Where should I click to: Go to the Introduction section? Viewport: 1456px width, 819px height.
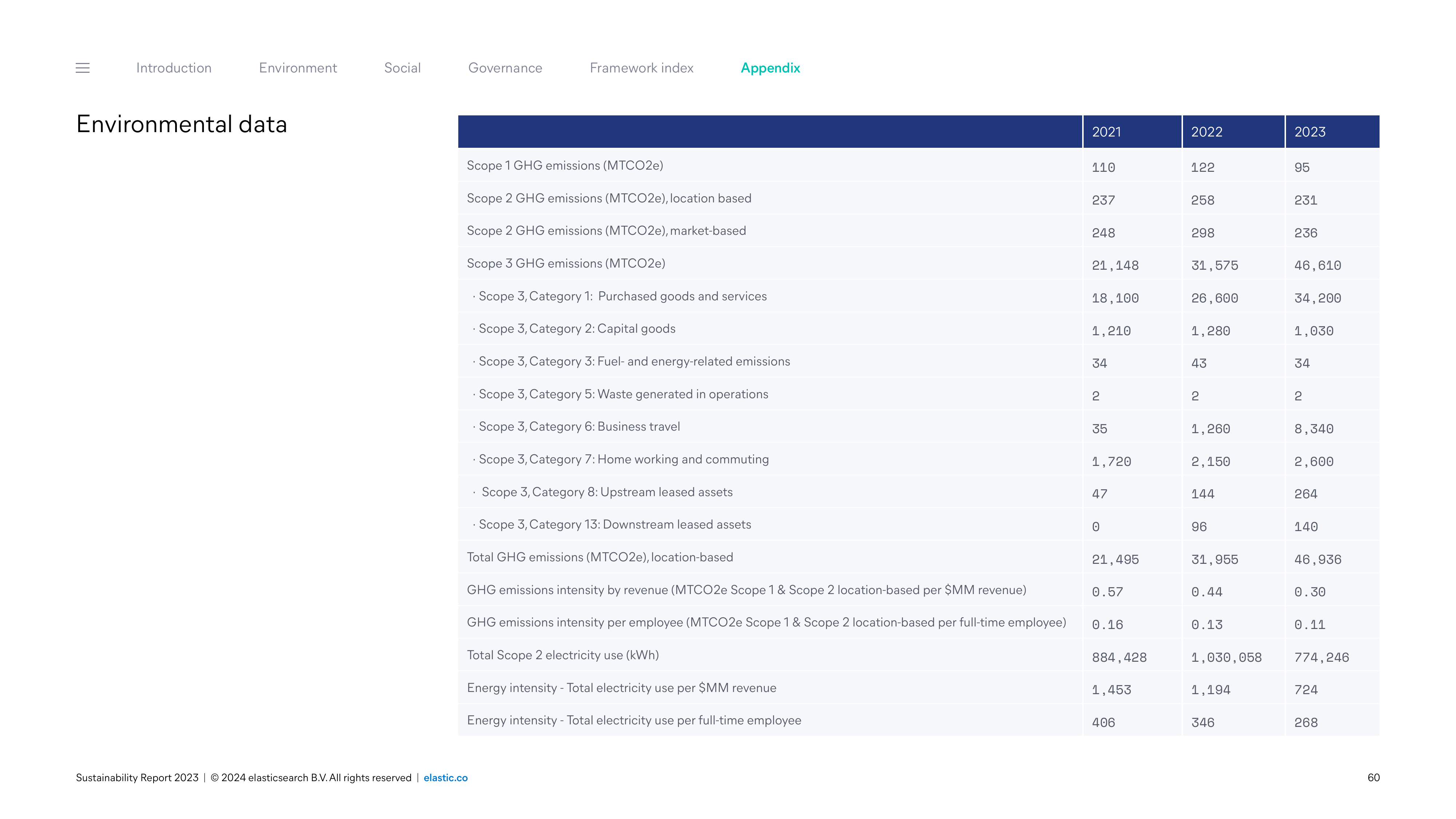(174, 68)
